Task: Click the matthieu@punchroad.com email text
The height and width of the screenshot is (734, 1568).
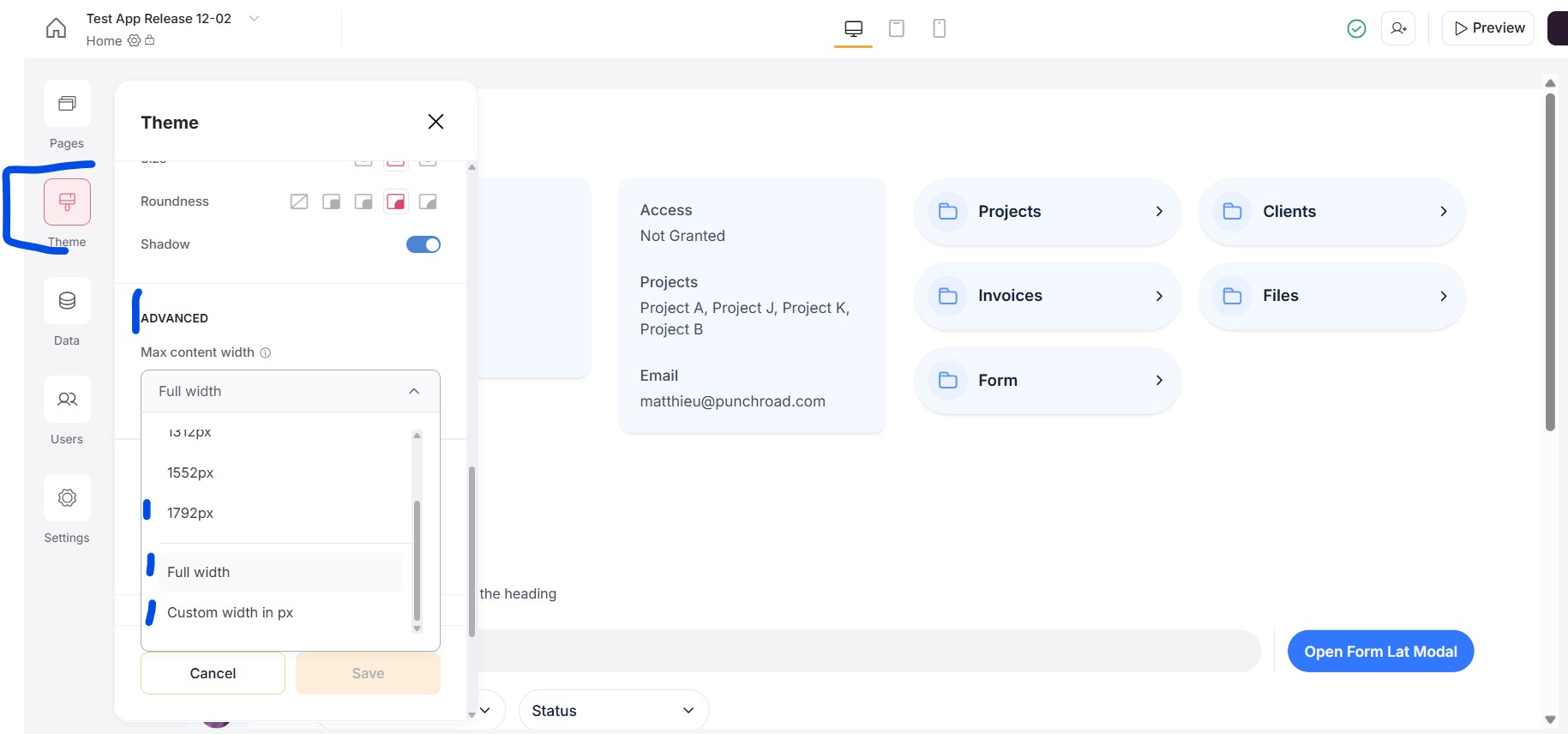Action: coord(733,401)
